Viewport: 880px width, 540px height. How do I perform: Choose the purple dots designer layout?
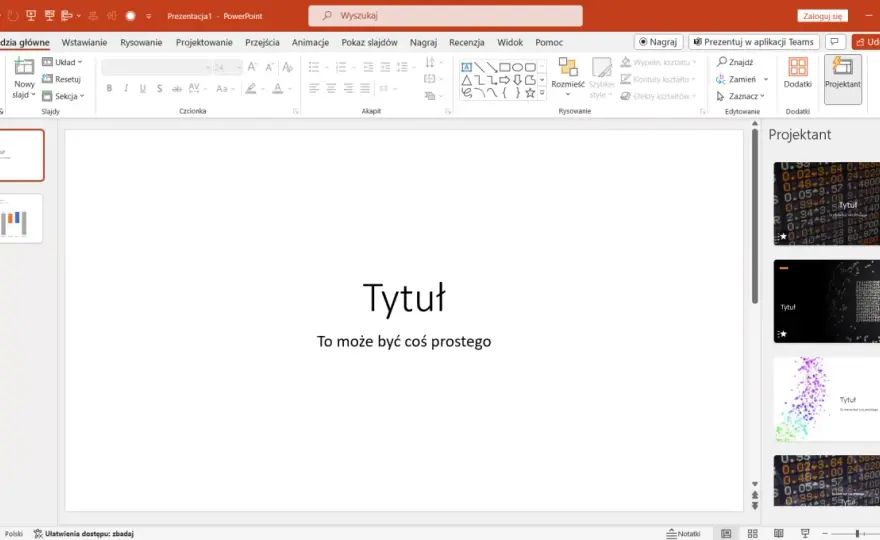tap(827, 399)
